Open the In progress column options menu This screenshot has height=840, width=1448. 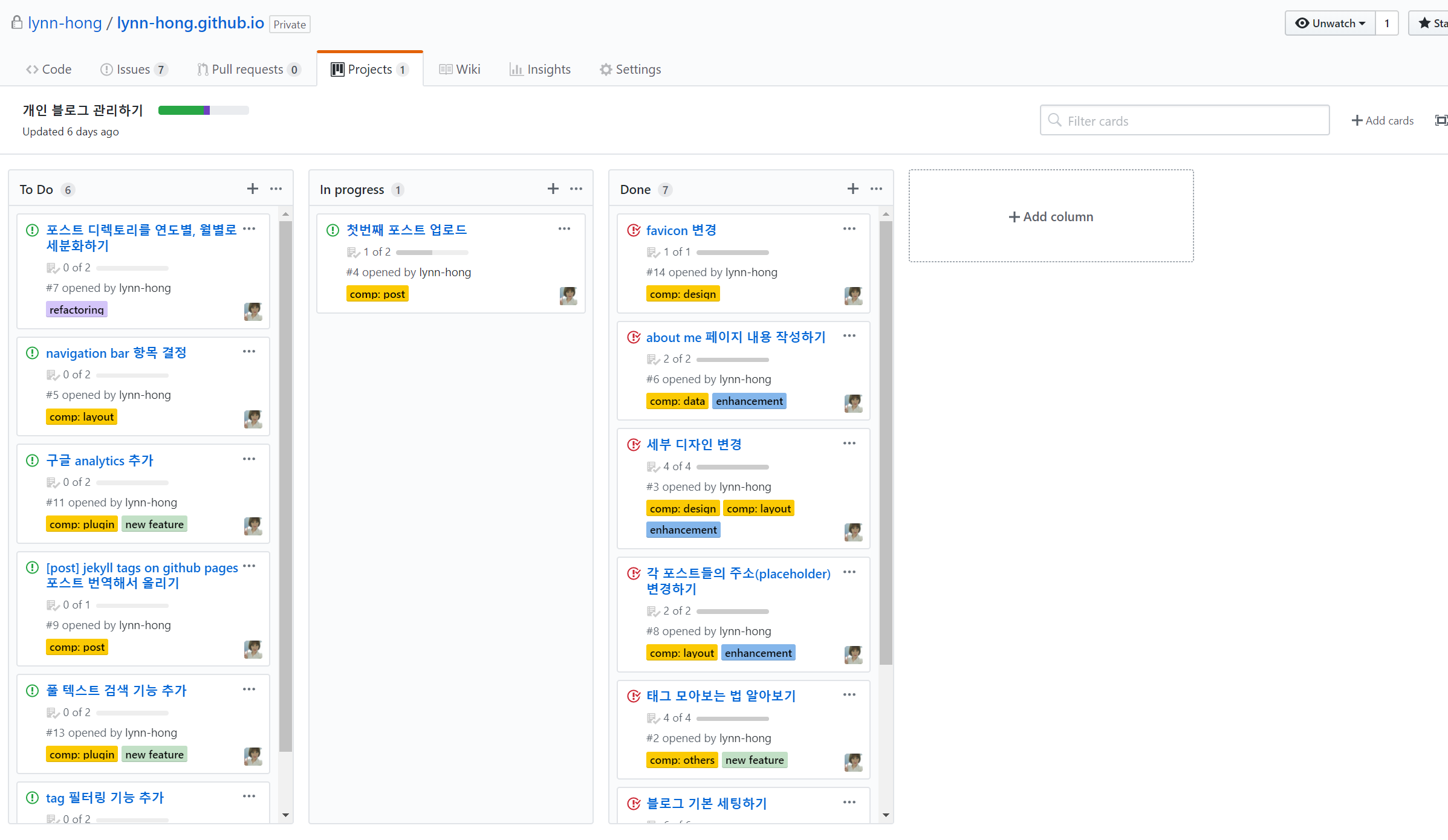(576, 189)
